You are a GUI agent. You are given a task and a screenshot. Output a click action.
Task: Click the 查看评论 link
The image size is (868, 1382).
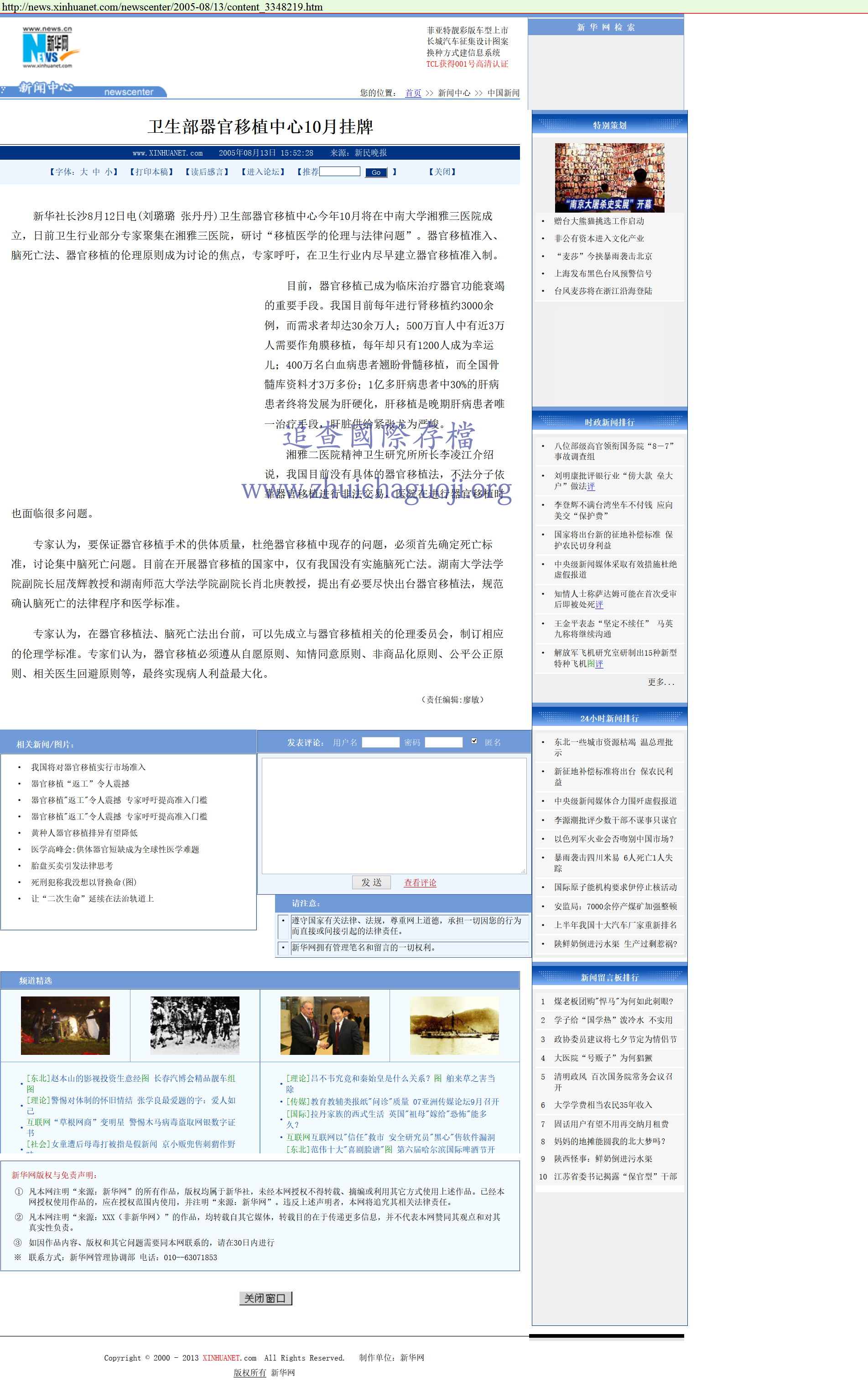click(420, 883)
